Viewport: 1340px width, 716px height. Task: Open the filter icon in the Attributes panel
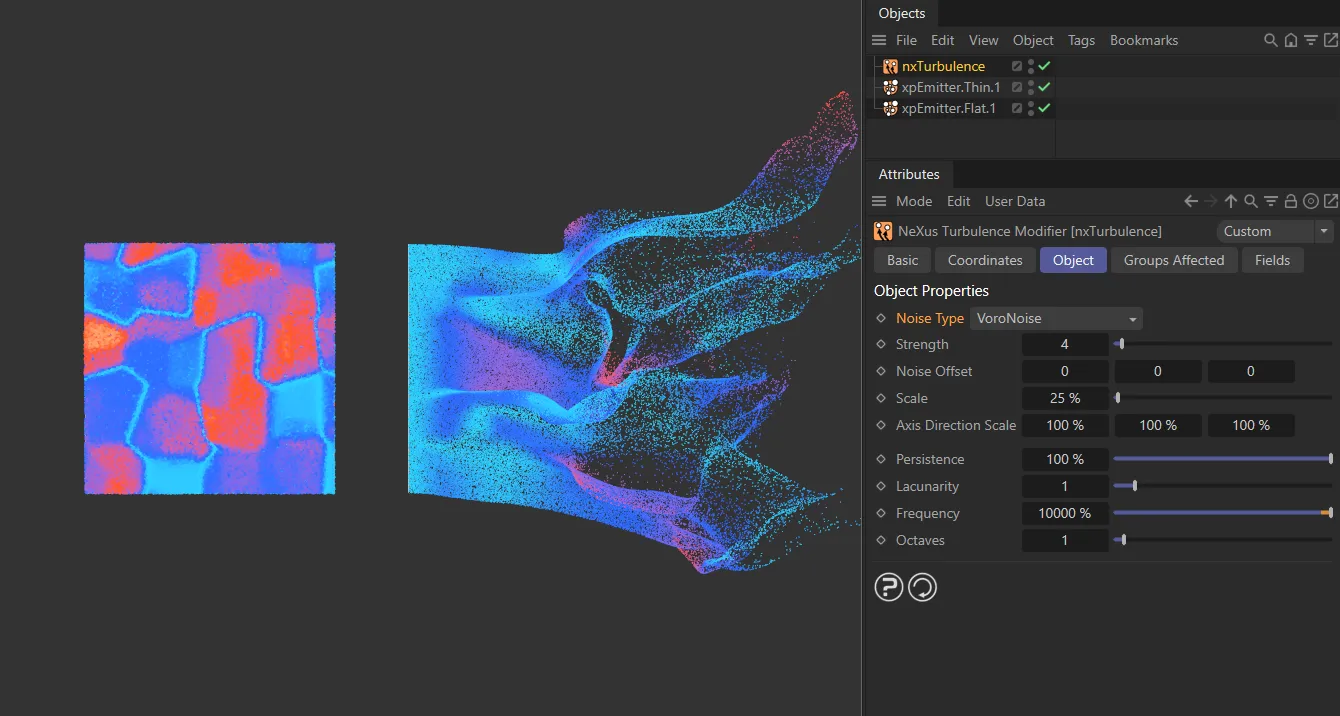pos(1271,201)
